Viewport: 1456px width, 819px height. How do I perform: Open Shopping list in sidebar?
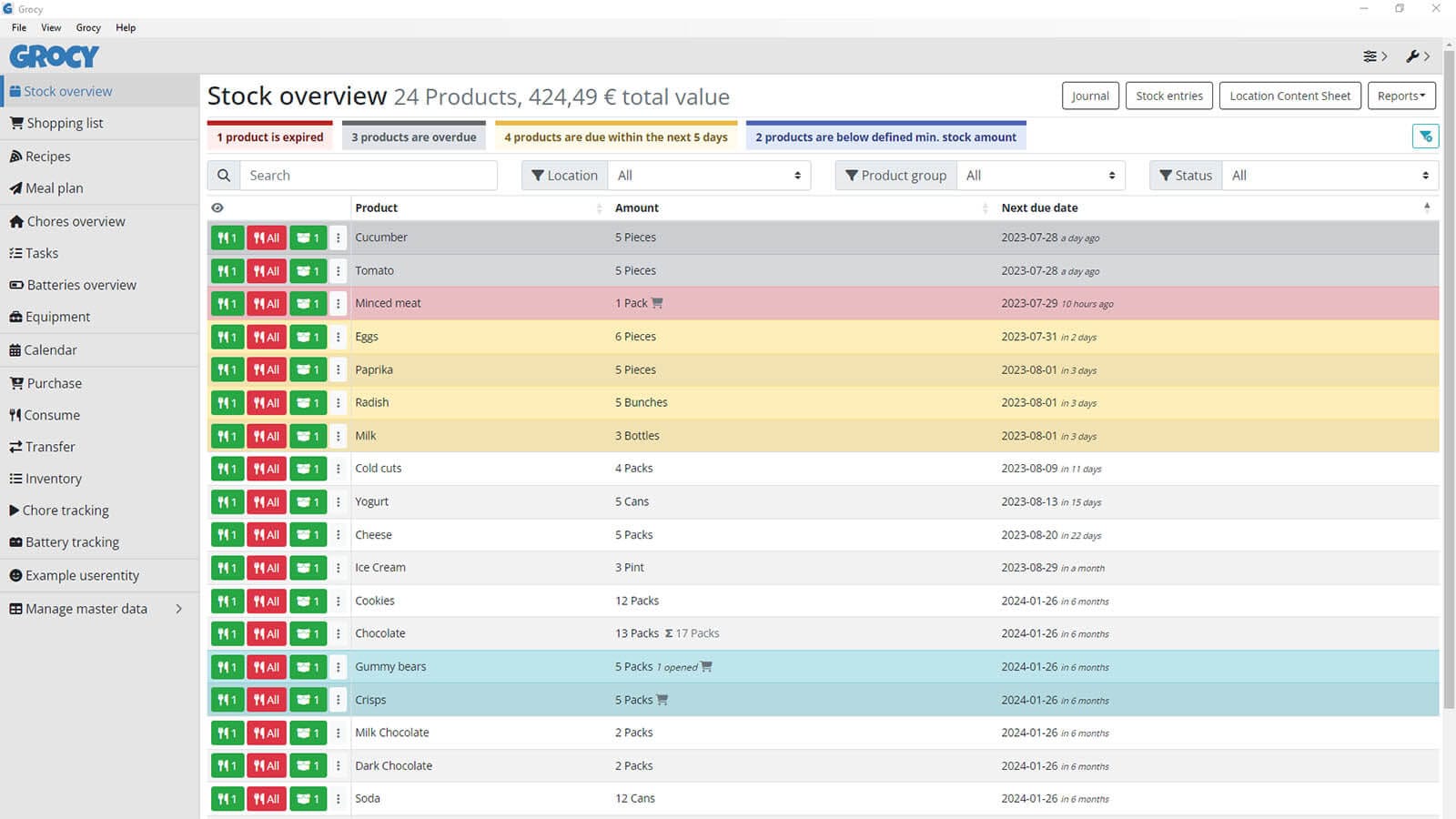click(x=65, y=123)
